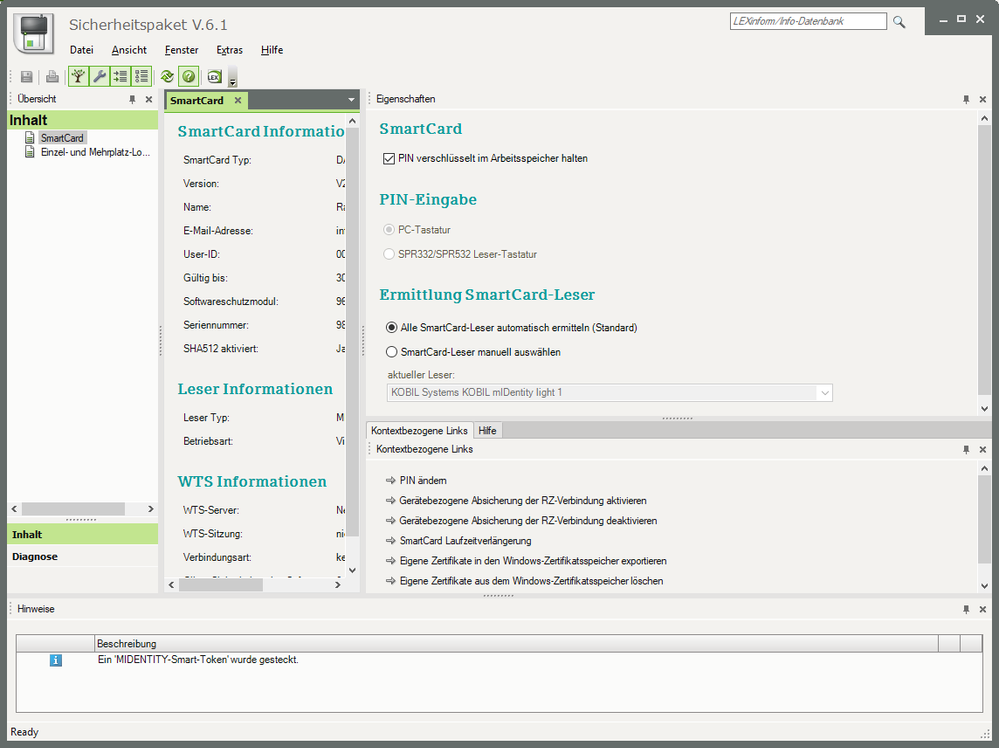Select the MIDENTITY-Smart-Token wurde gesteckt message

point(198,660)
